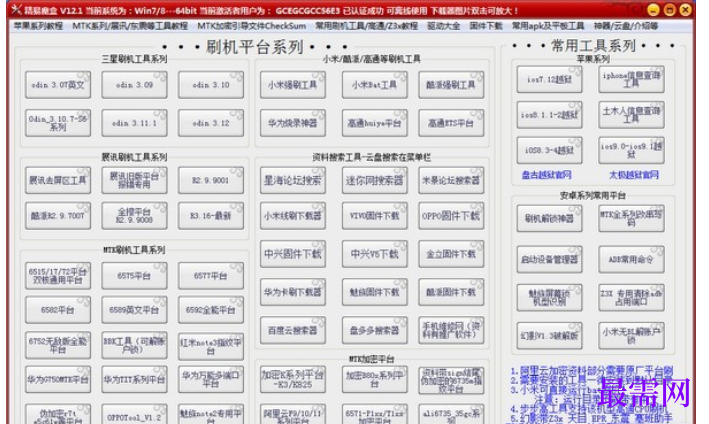This screenshot has height=424, width=709.
Task: Open 高通huiye平台 button
Action: (x=374, y=122)
